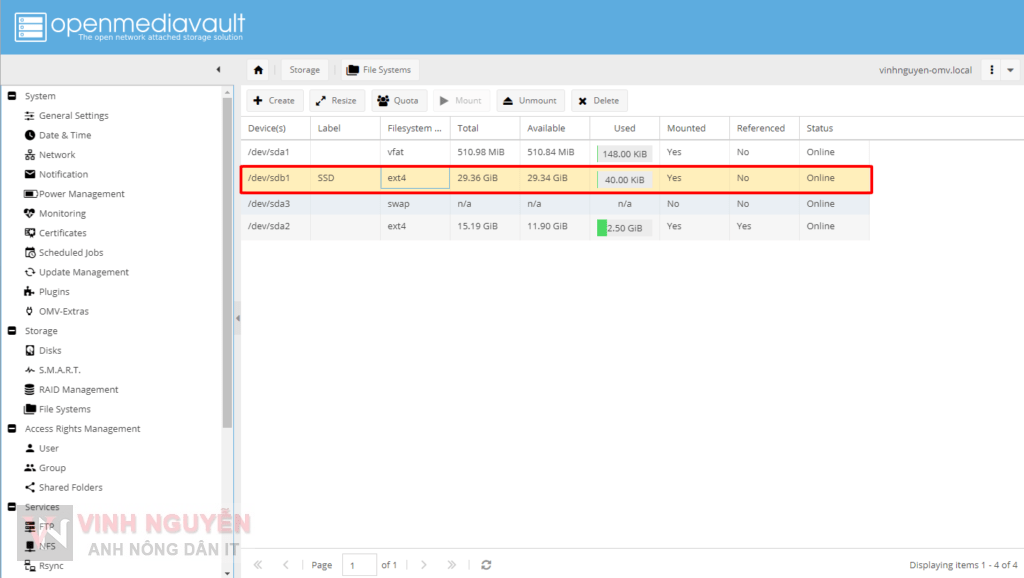
Task: Open the dropdown arrow next to the hostname
Action: pos(1011,69)
